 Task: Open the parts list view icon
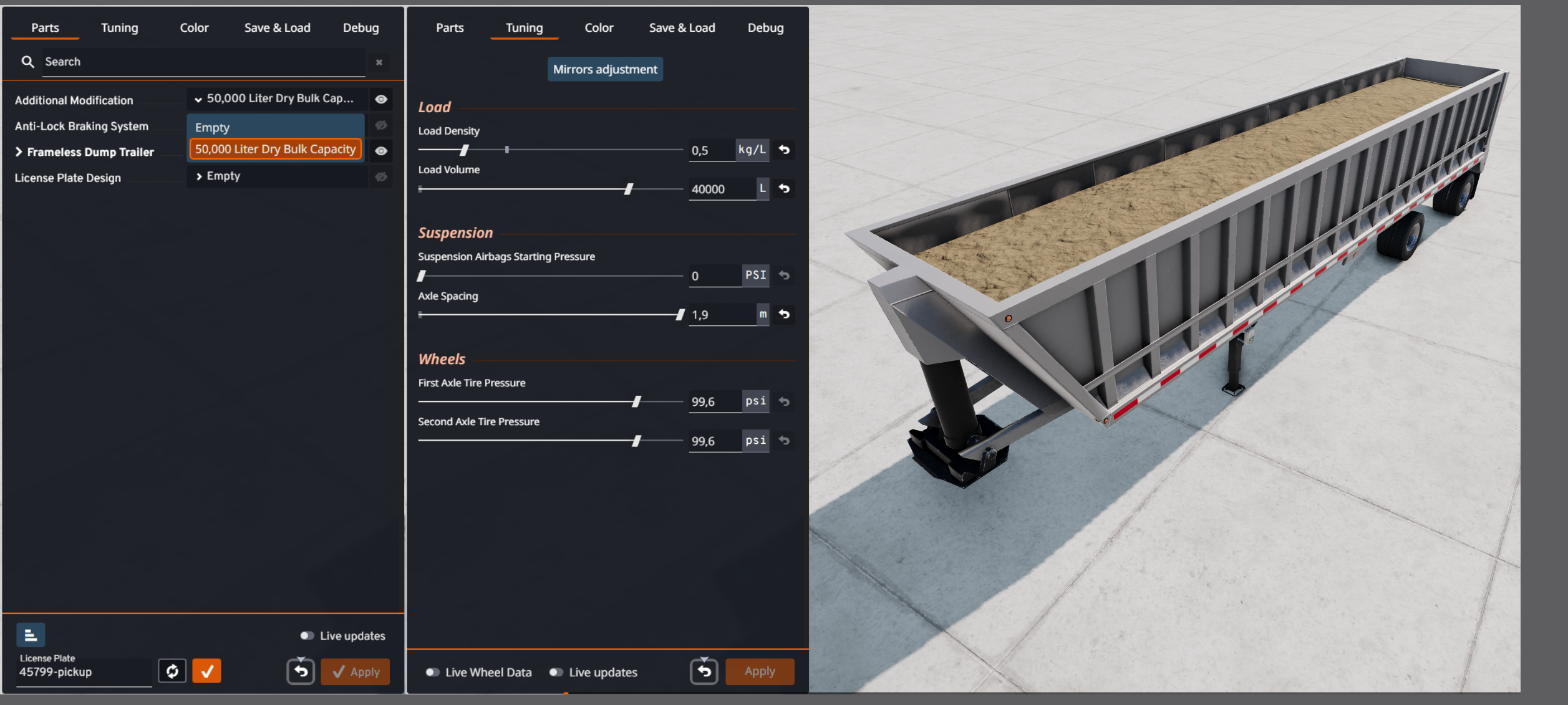(31, 635)
